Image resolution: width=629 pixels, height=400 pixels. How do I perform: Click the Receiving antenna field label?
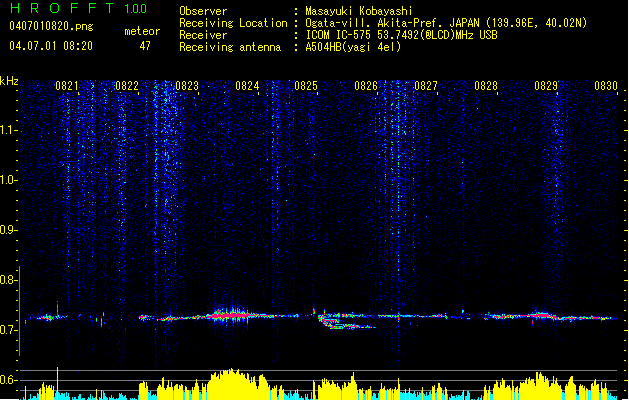click(230, 47)
